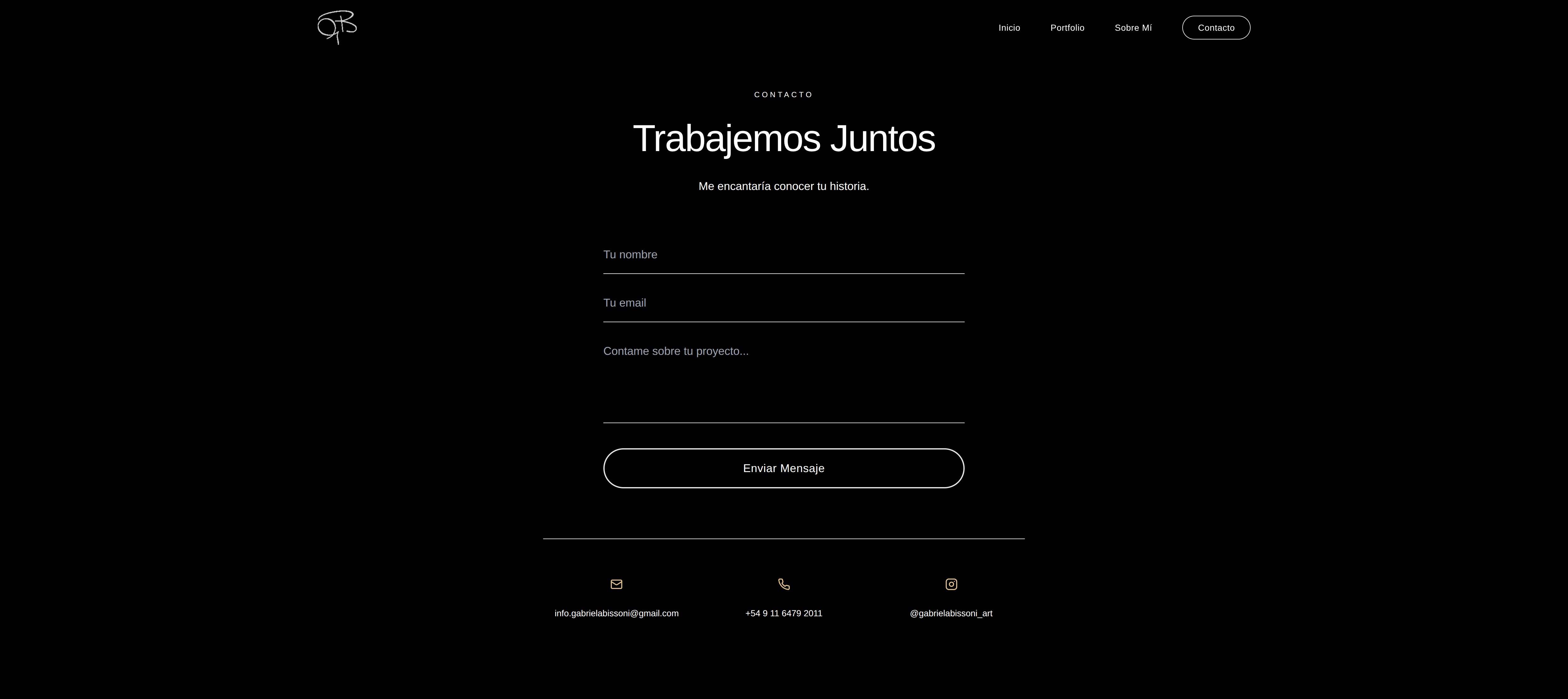Screen dimensions: 1568x699
Task: Click the info.gabrielabissoni@gmail.com address
Action: point(616,613)
